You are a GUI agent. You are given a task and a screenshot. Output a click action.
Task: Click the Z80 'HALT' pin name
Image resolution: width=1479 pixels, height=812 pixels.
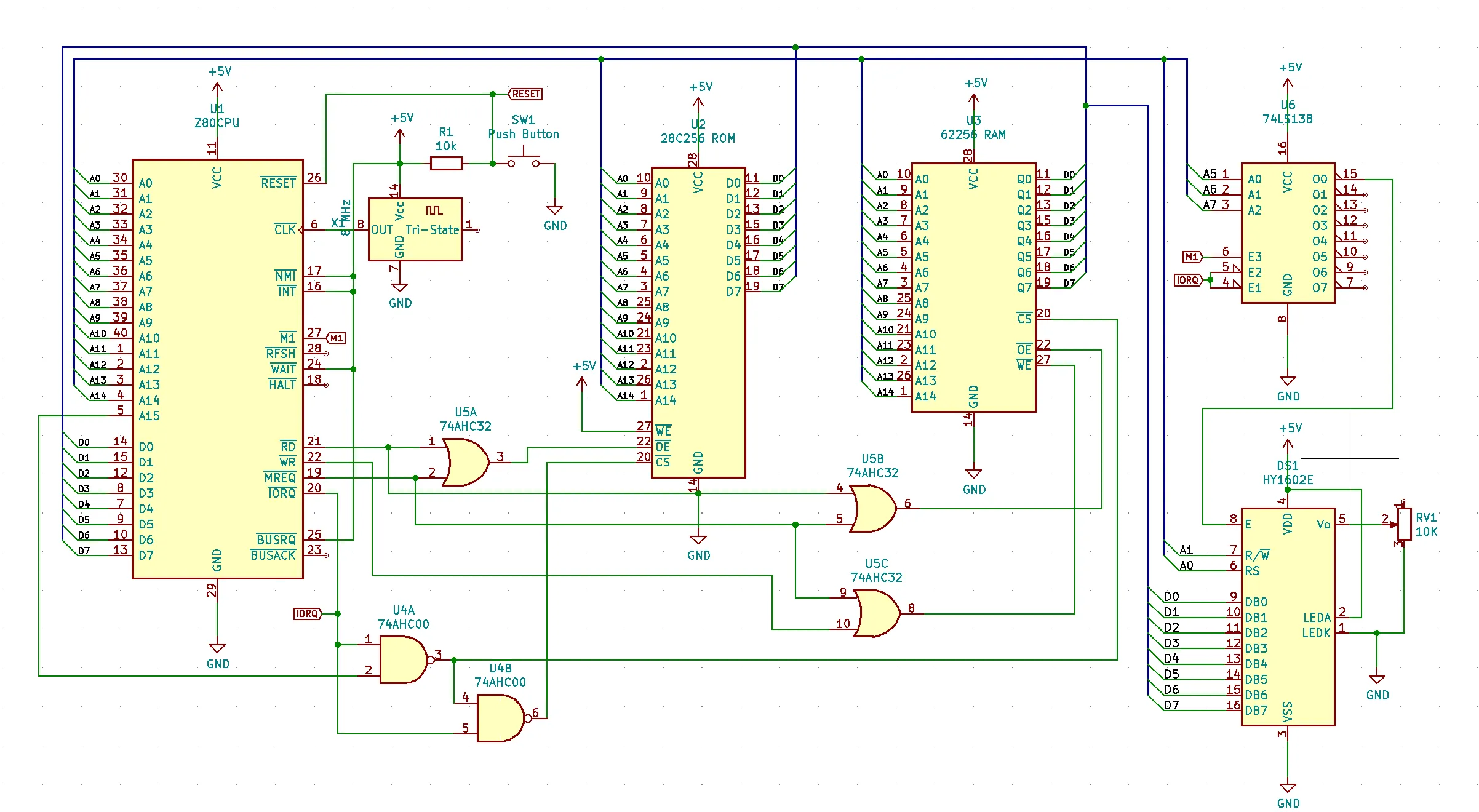pyautogui.click(x=282, y=384)
